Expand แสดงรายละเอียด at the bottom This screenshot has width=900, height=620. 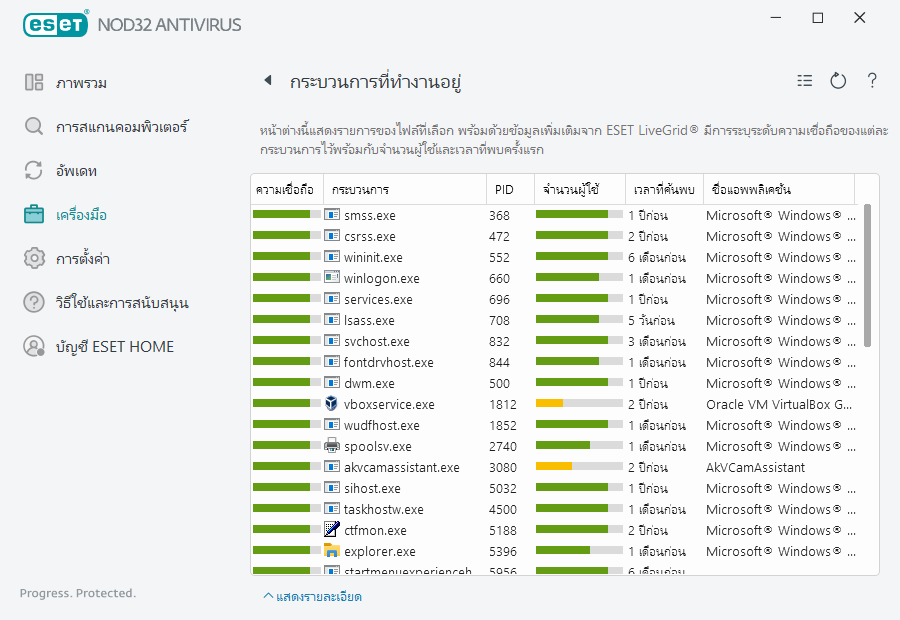click(312, 597)
